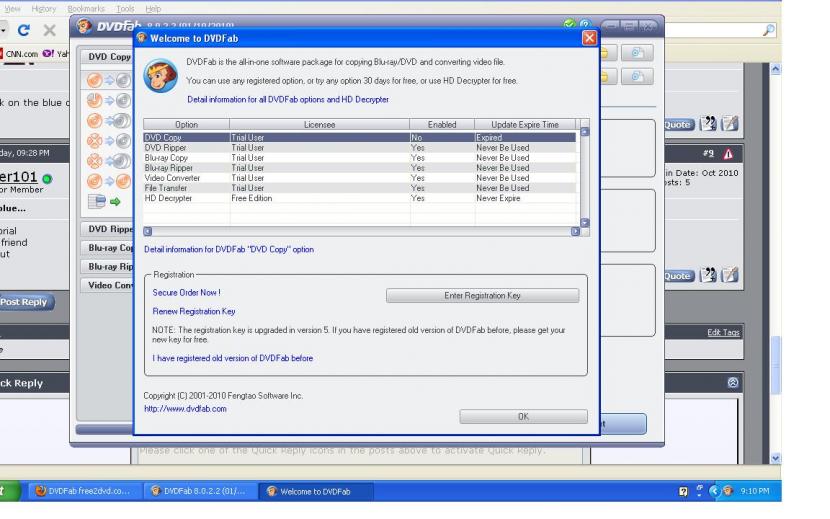Screen dimensions: 830x519
Task: Switch to DVDFab 8.0.2.2 taskbar button
Action: click(x=199, y=491)
